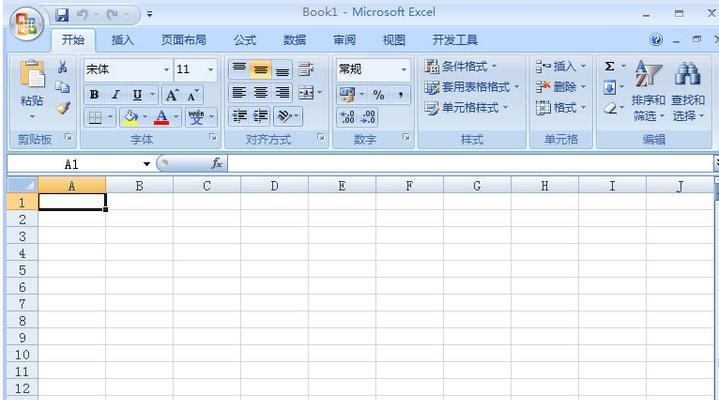Image resolution: width=719 pixels, height=400 pixels.
Task: Click the Insert (插入) cells button
Action: [561, 67]
